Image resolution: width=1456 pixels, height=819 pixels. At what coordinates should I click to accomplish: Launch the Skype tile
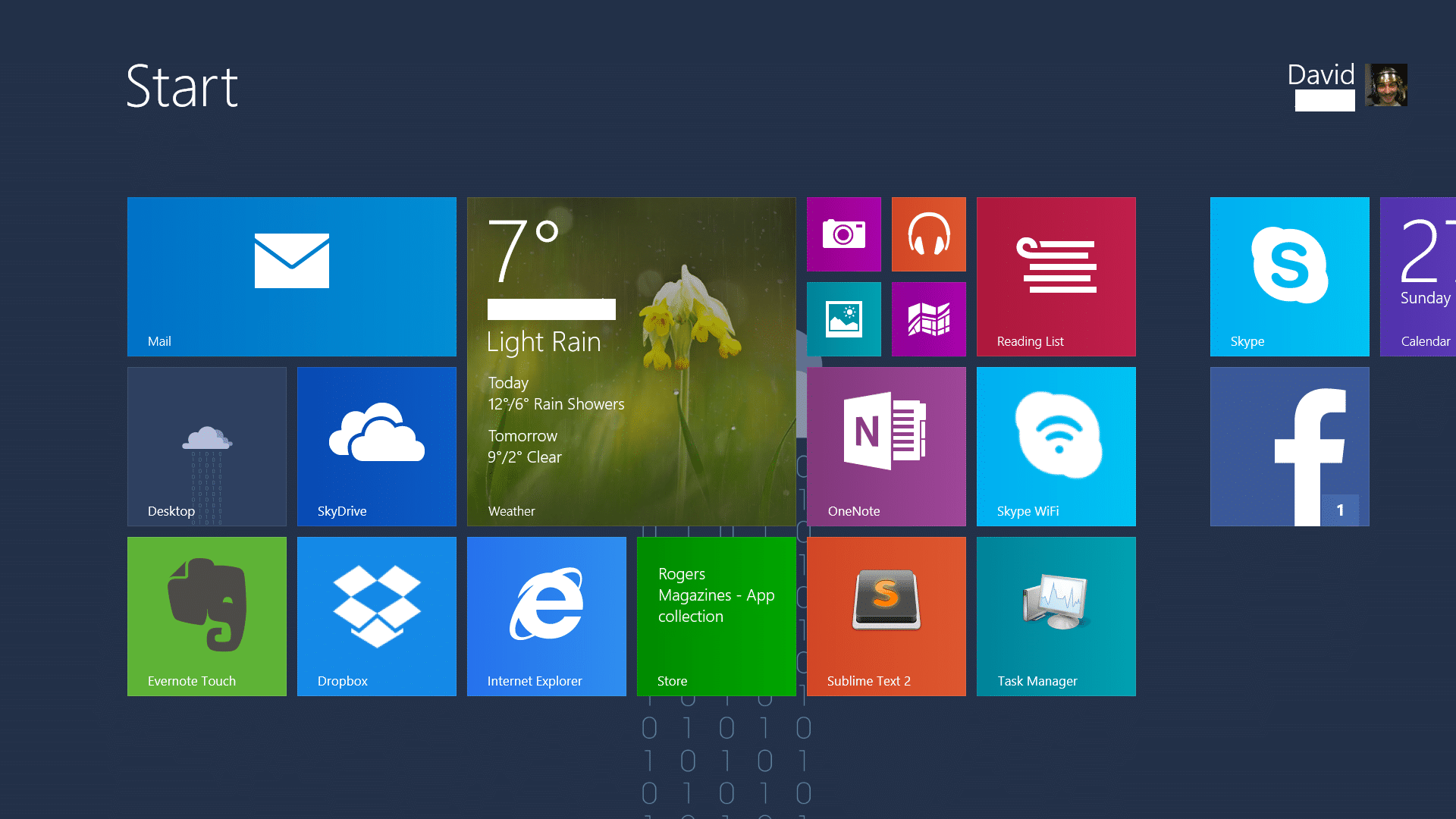click(x=1290, y=277)
